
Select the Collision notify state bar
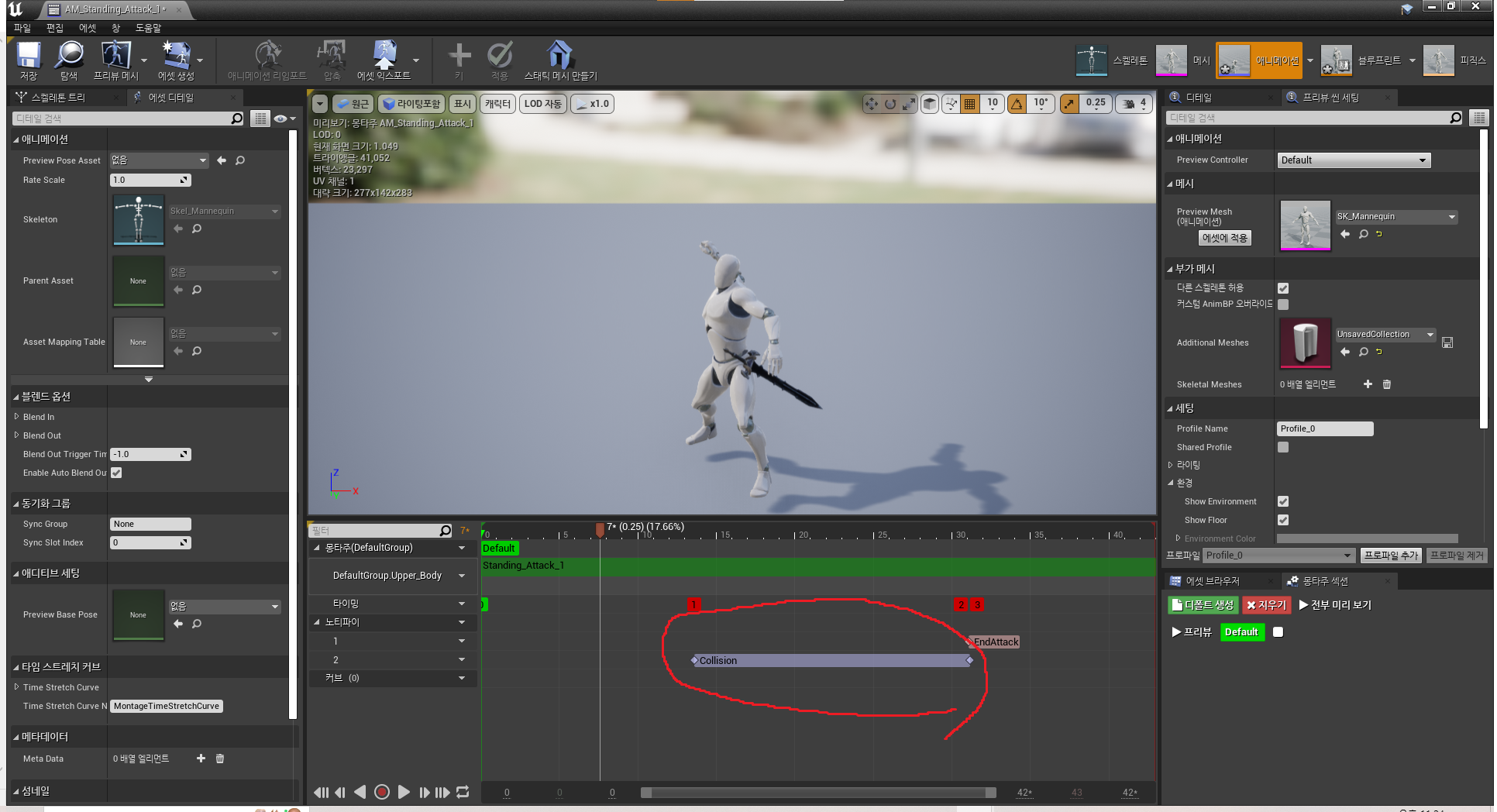831,661
